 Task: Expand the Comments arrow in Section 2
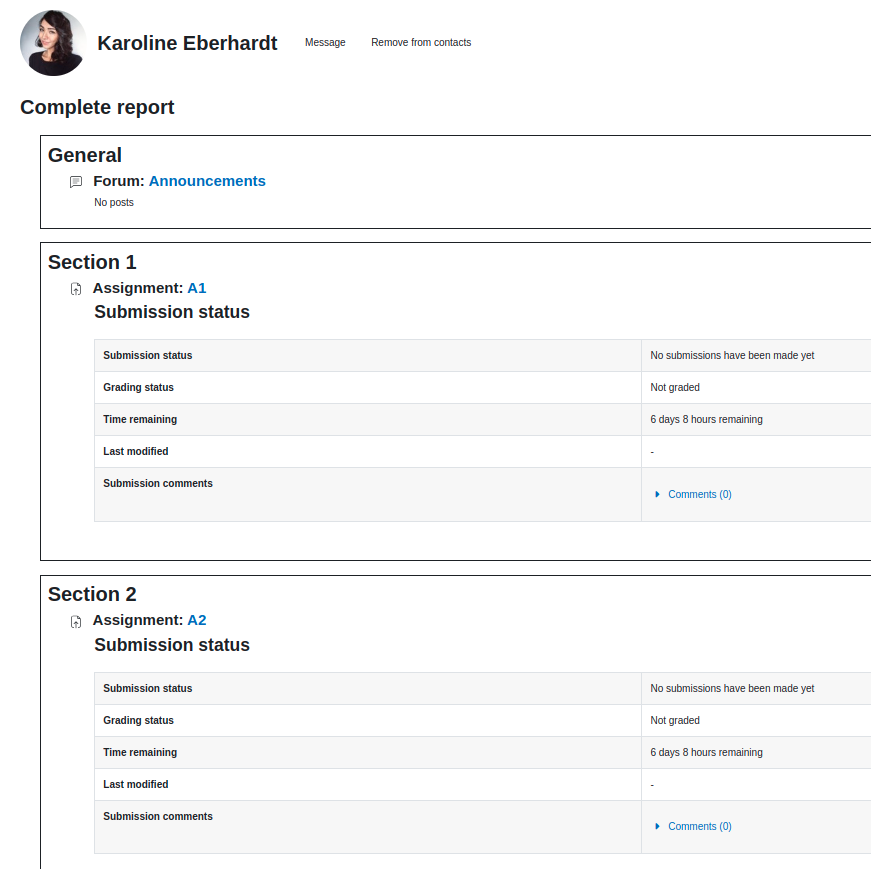[657, 826]
